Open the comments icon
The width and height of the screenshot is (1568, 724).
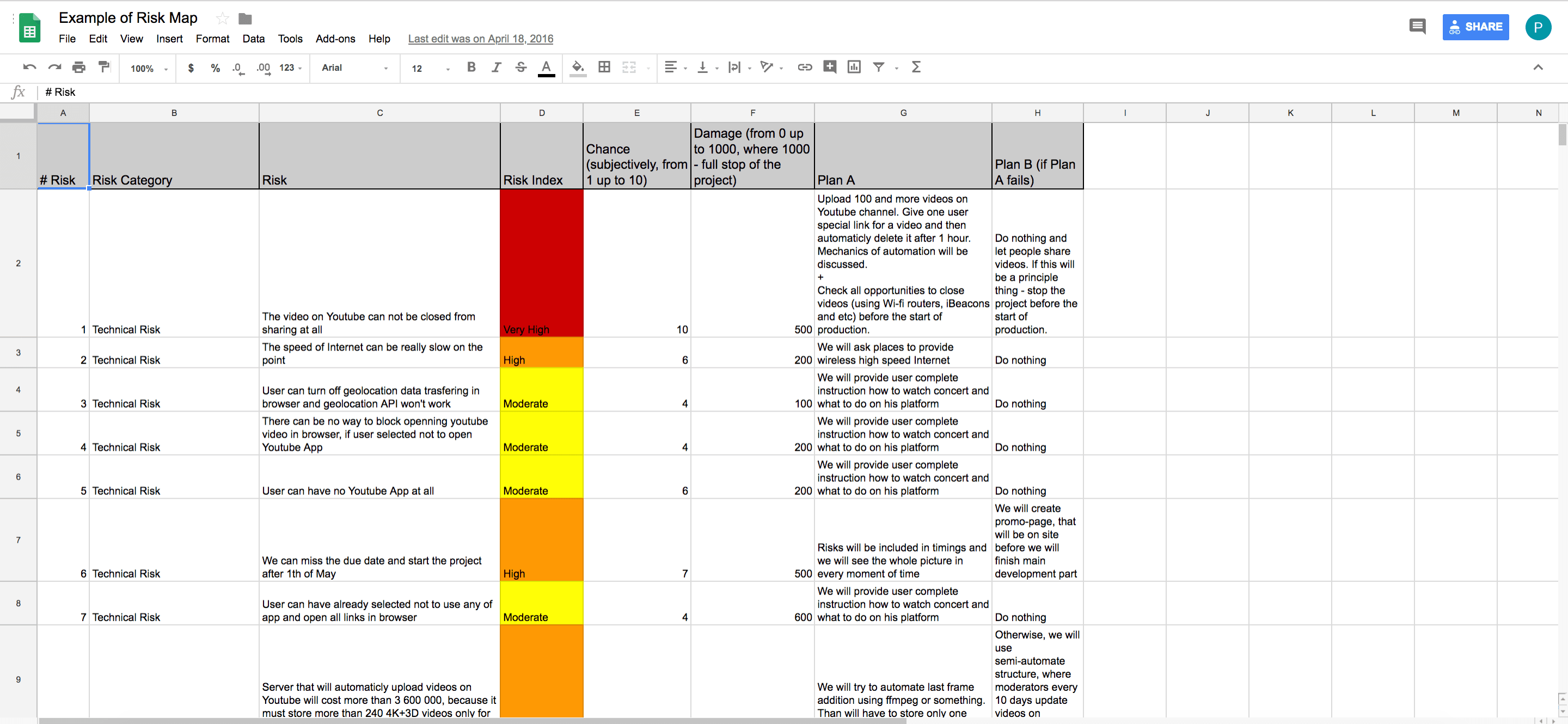tap(1417, 26)
